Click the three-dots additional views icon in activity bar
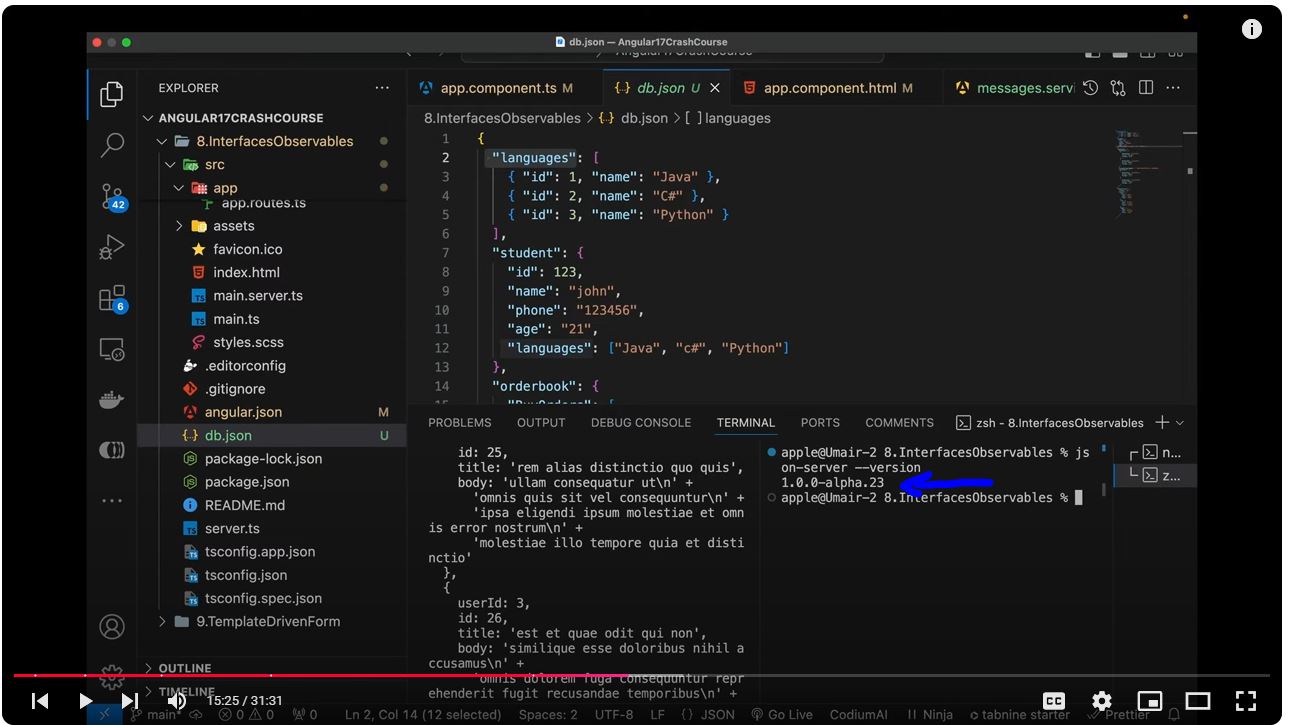This screenshot has height=725, width=1293. (x=112, y=500)
